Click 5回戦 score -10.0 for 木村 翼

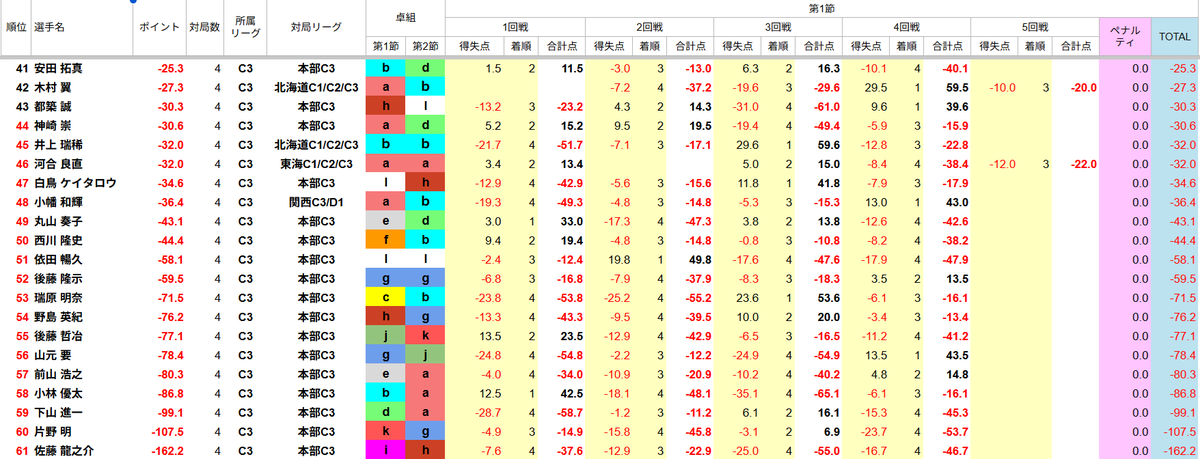1003,87
